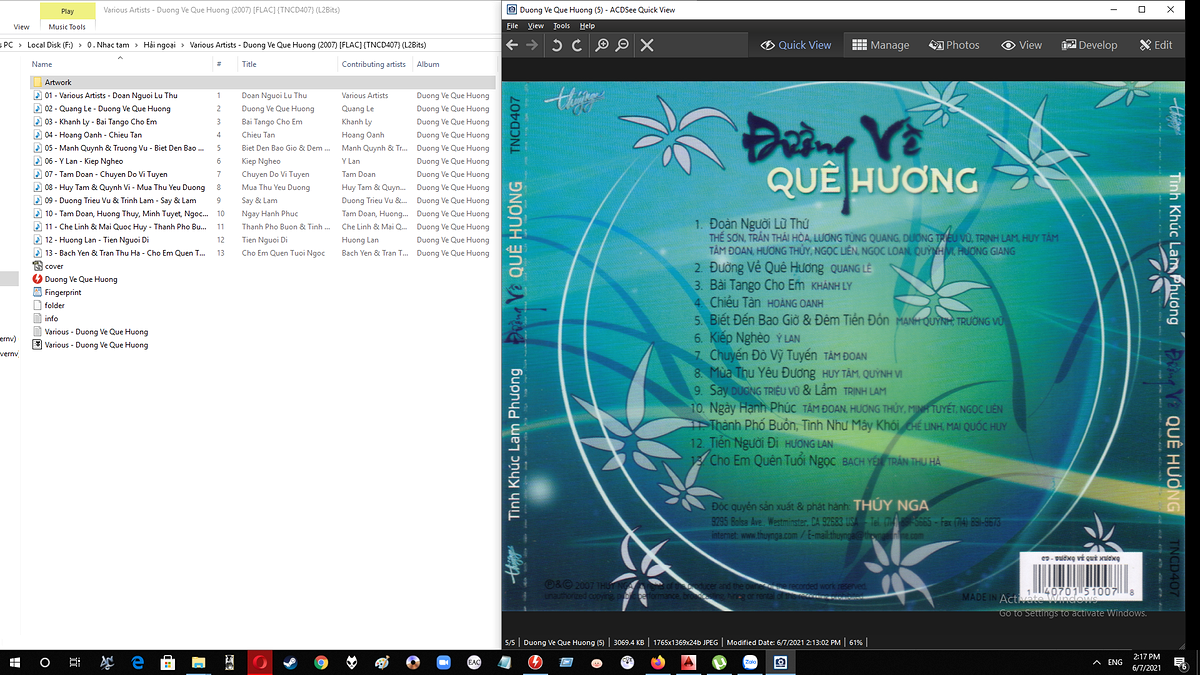Image resolution: width=1200 pixels, height=675 pixels.
Task: Open Firefox from taskbar
Action: click(x=657, y=662)
